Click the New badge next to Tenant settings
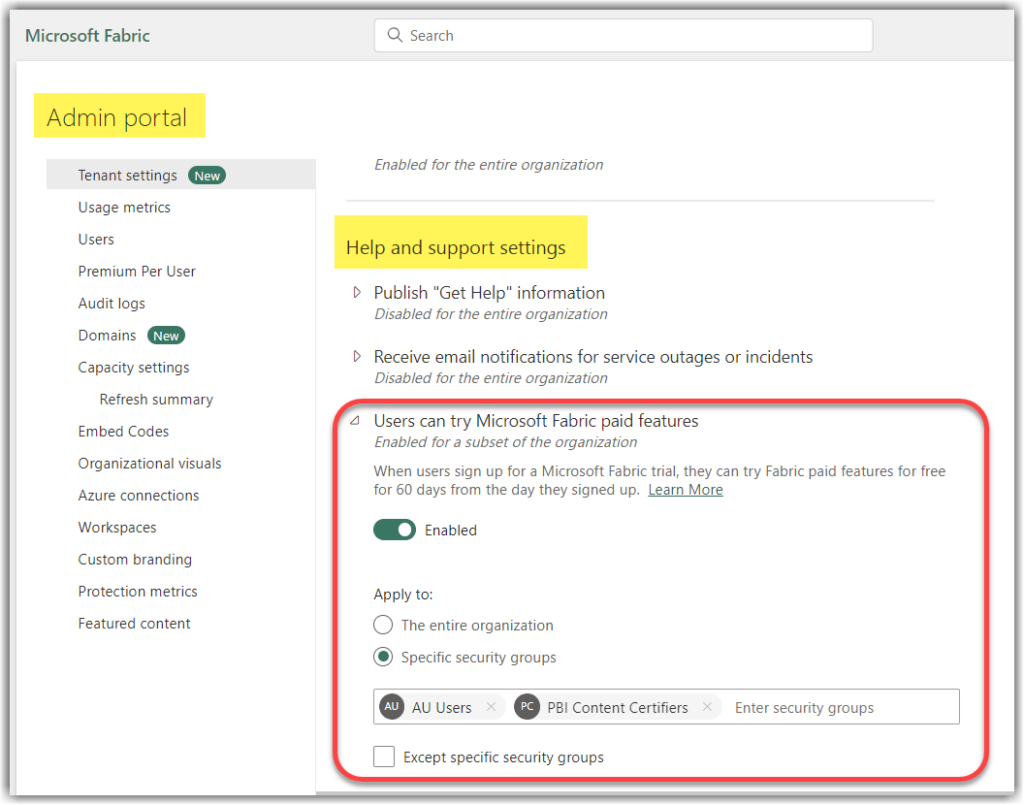This screenshot has height=805, width=1024. tap(207, 175)
